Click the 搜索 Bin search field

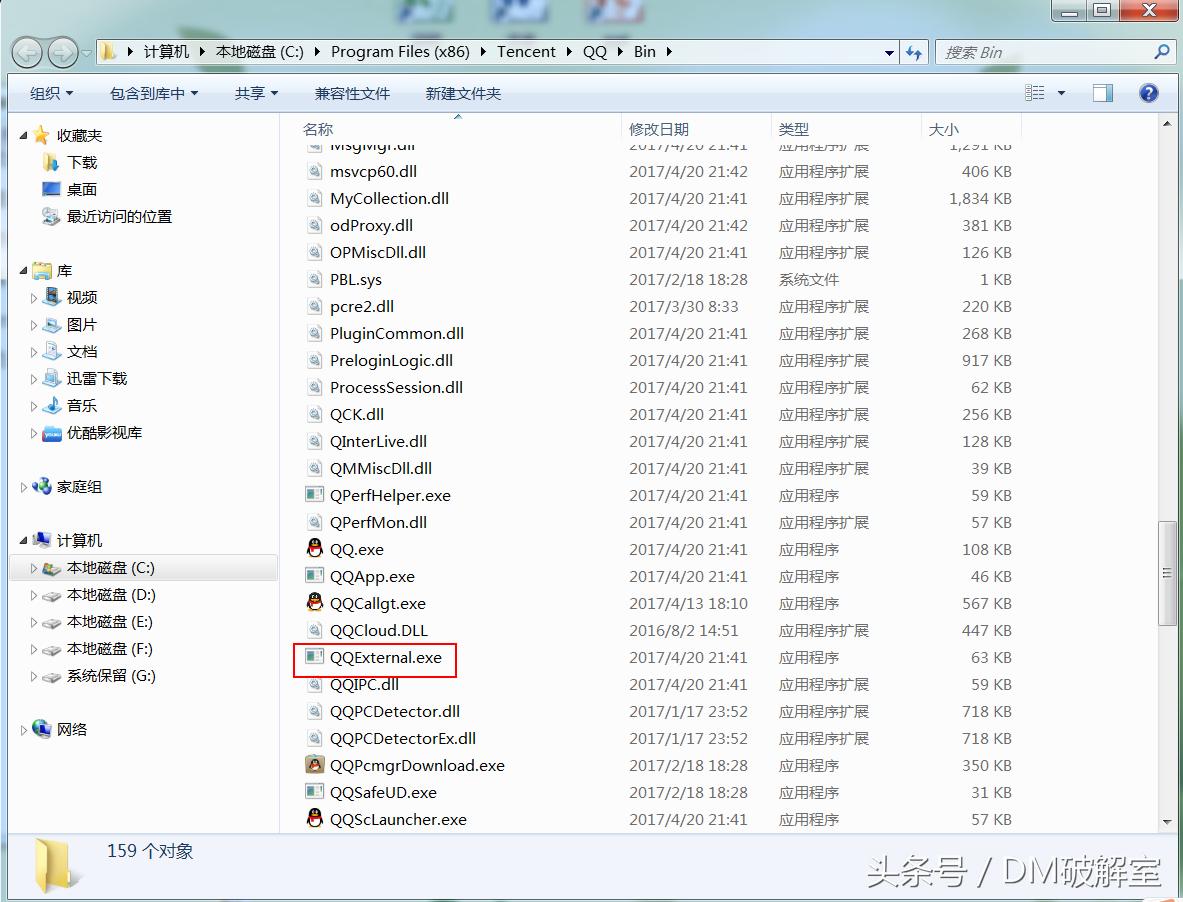pos(1045,52)
